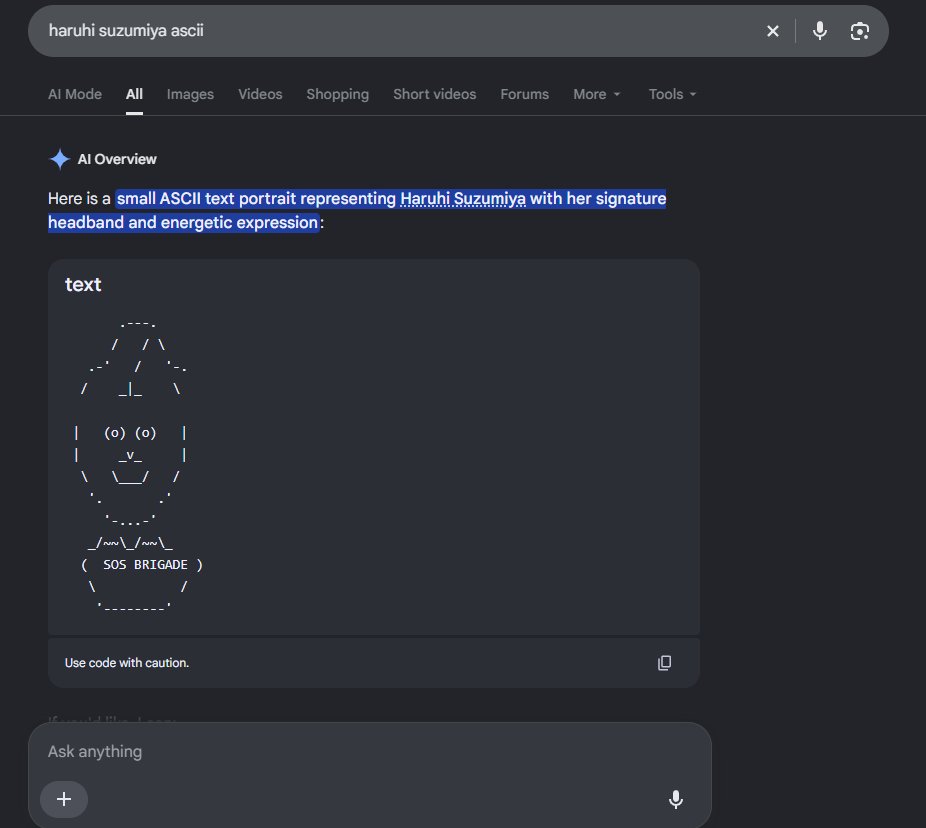The height and width of the screenshot is (828, 926).
Task: Go to the Shopping tab
Action: click(x=338, y=94)
